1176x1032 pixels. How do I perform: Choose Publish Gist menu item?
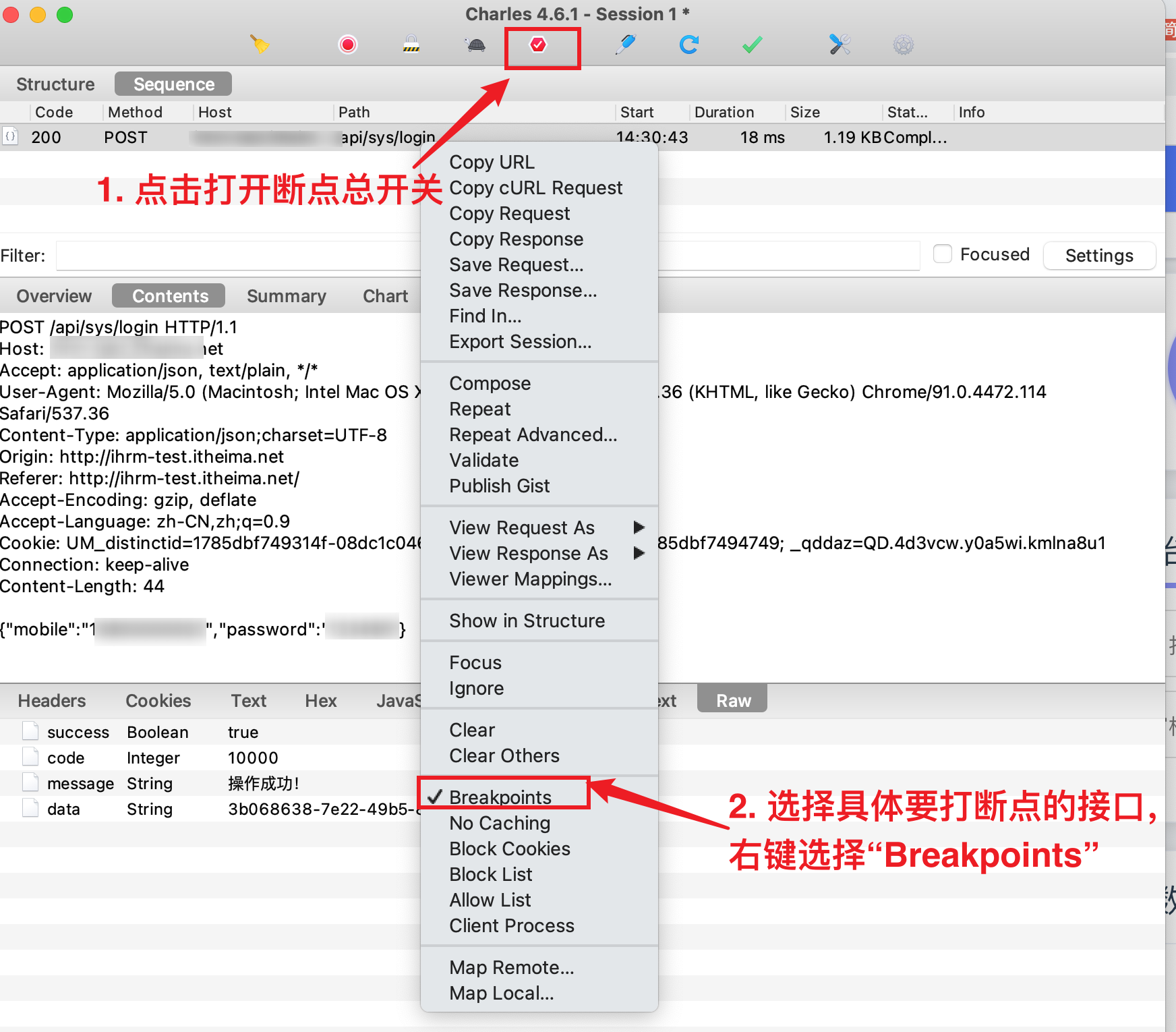pos(539,486)
